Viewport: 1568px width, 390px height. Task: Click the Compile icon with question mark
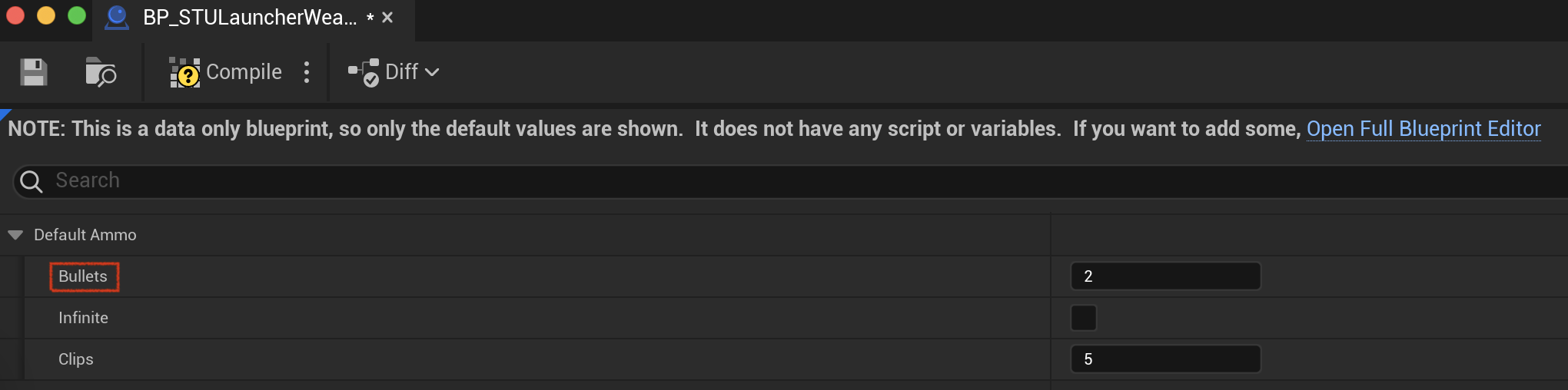(x=184, y=73)
